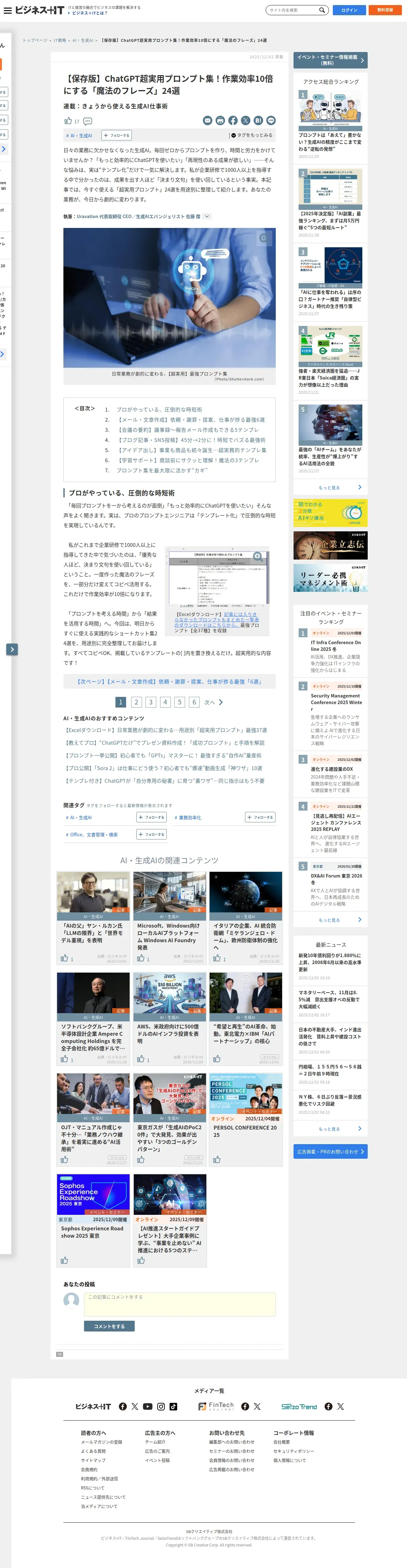Click the site search input field
Image resolution: width=407 pixels, height=1568 pixels.
coord(294,10)
